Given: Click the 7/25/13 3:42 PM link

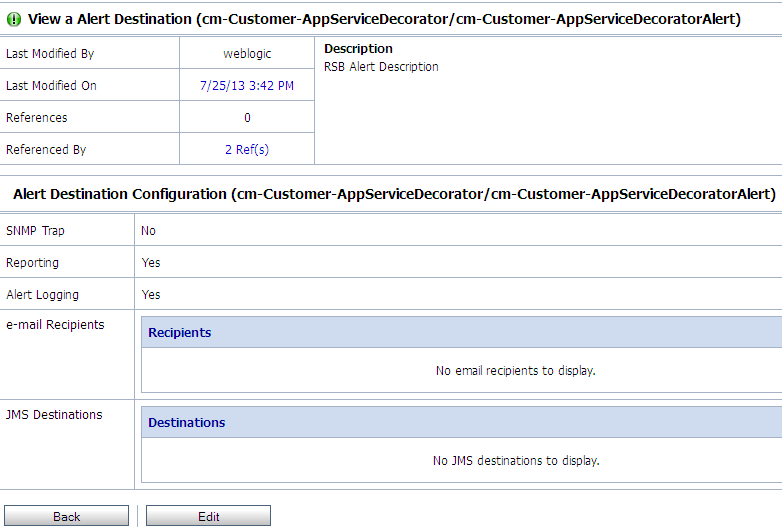Looking at the screenshot, I should [x=247, y=86].
